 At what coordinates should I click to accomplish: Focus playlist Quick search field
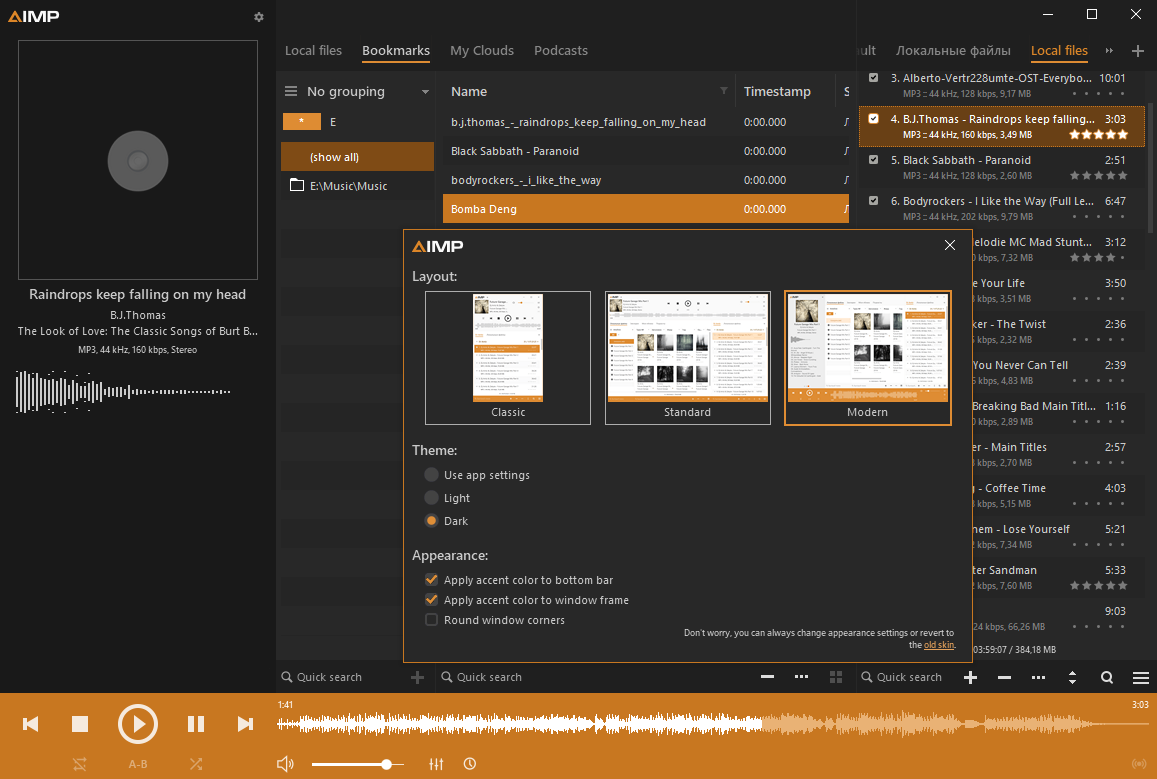click(x=908, y=677)
